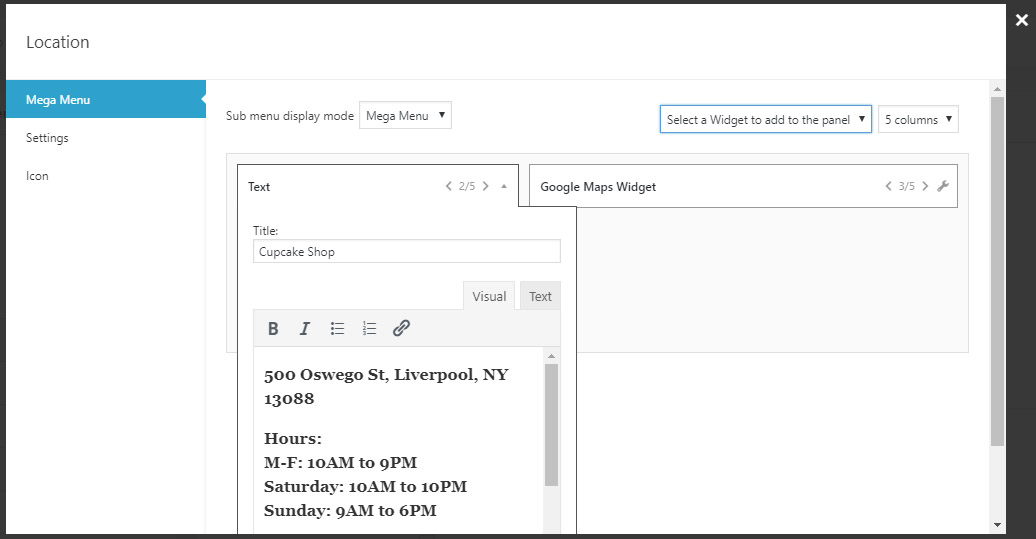Change the 5 columns dropdown

[918, 120]
